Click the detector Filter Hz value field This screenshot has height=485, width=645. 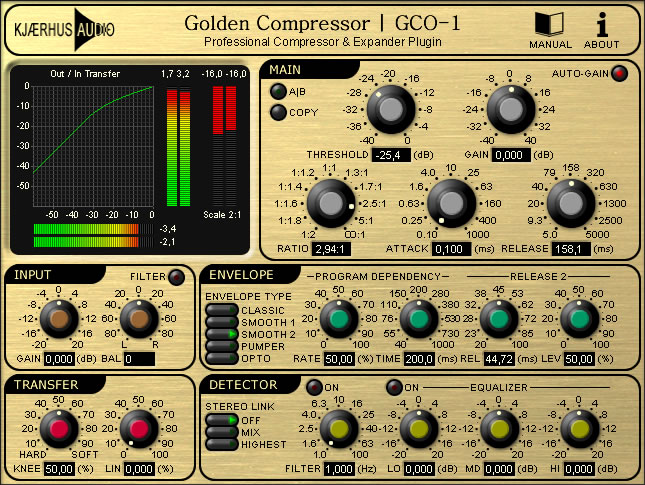[x=339, y=469]
